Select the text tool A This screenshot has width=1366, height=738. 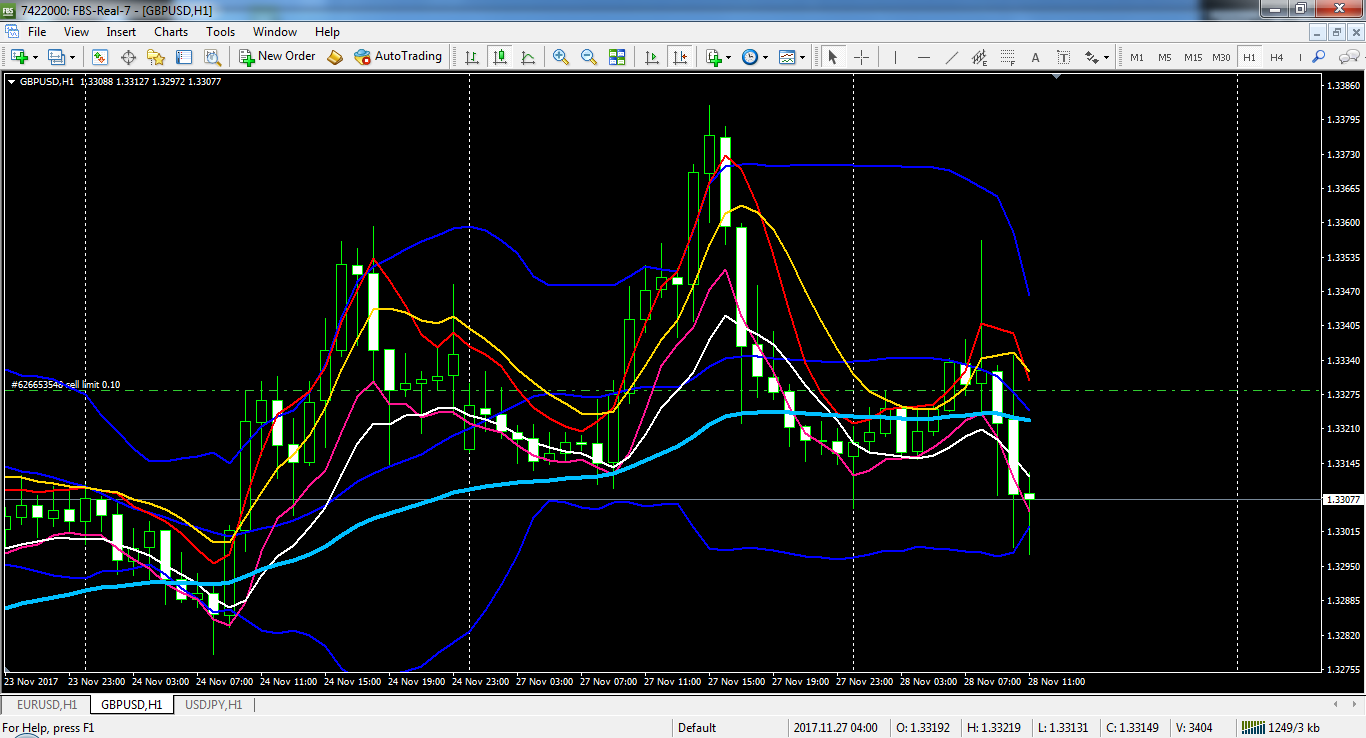[1035, 57]
